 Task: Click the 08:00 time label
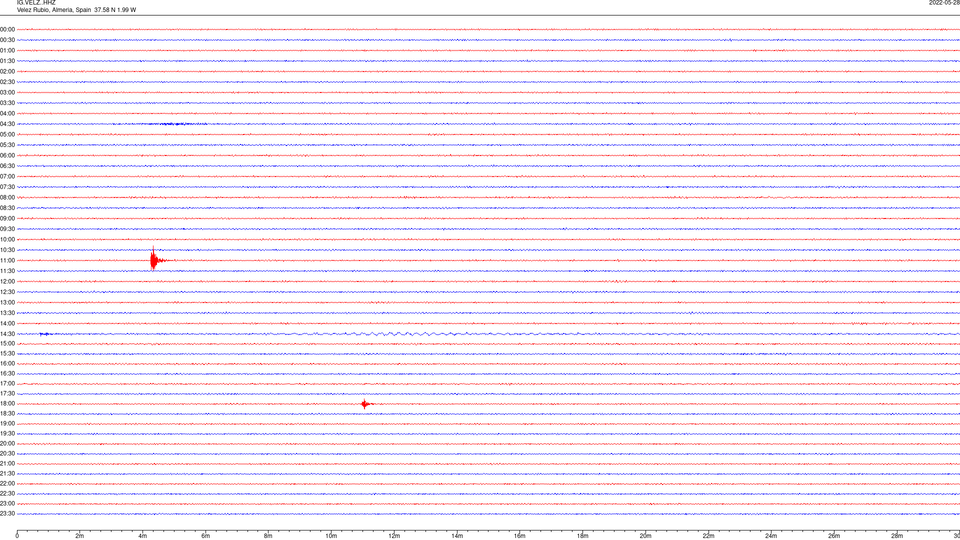tap(7, 198)
